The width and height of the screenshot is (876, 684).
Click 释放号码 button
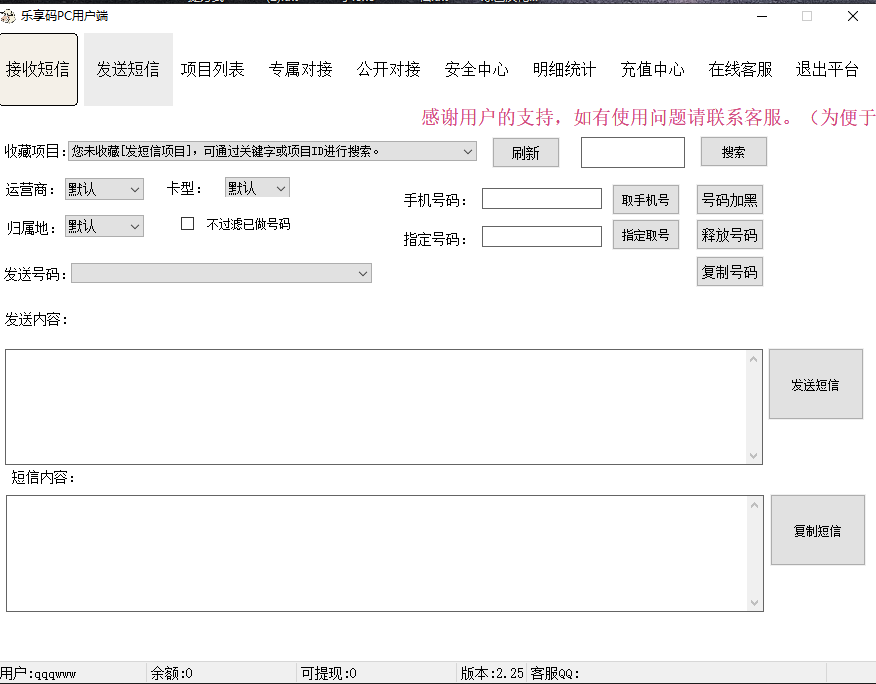(x=730, y=235)
